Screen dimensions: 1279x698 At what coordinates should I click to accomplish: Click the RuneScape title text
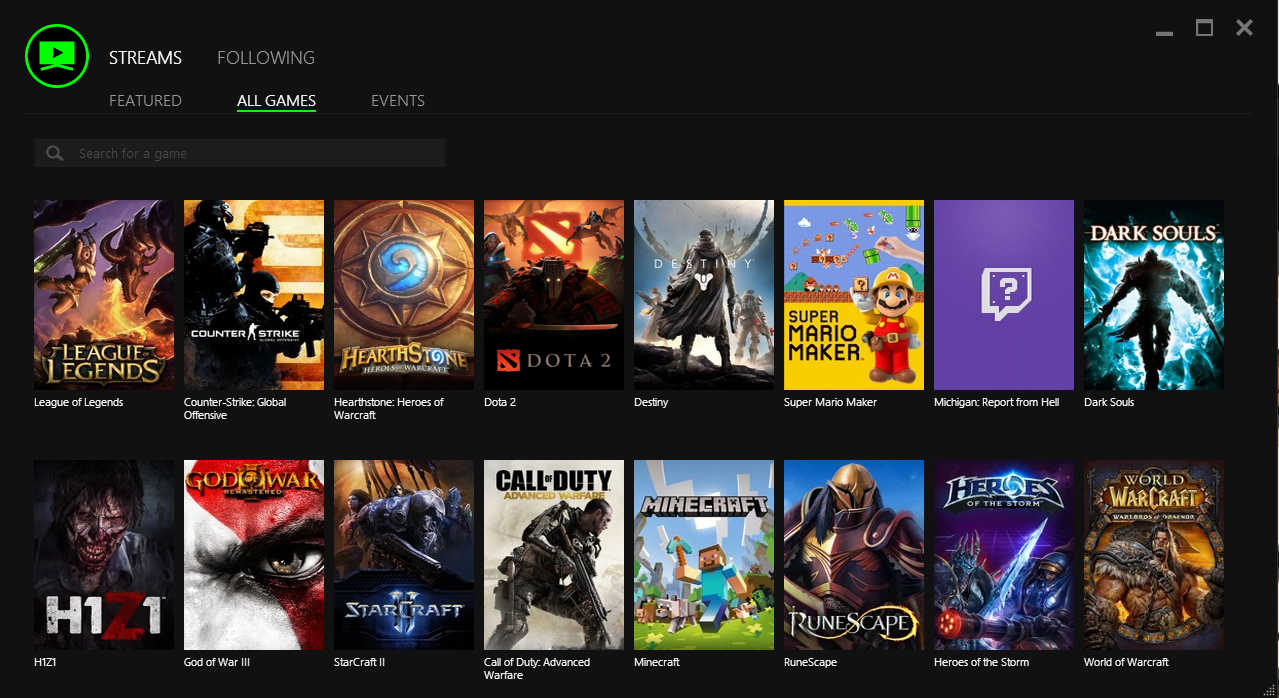[810, 662]
